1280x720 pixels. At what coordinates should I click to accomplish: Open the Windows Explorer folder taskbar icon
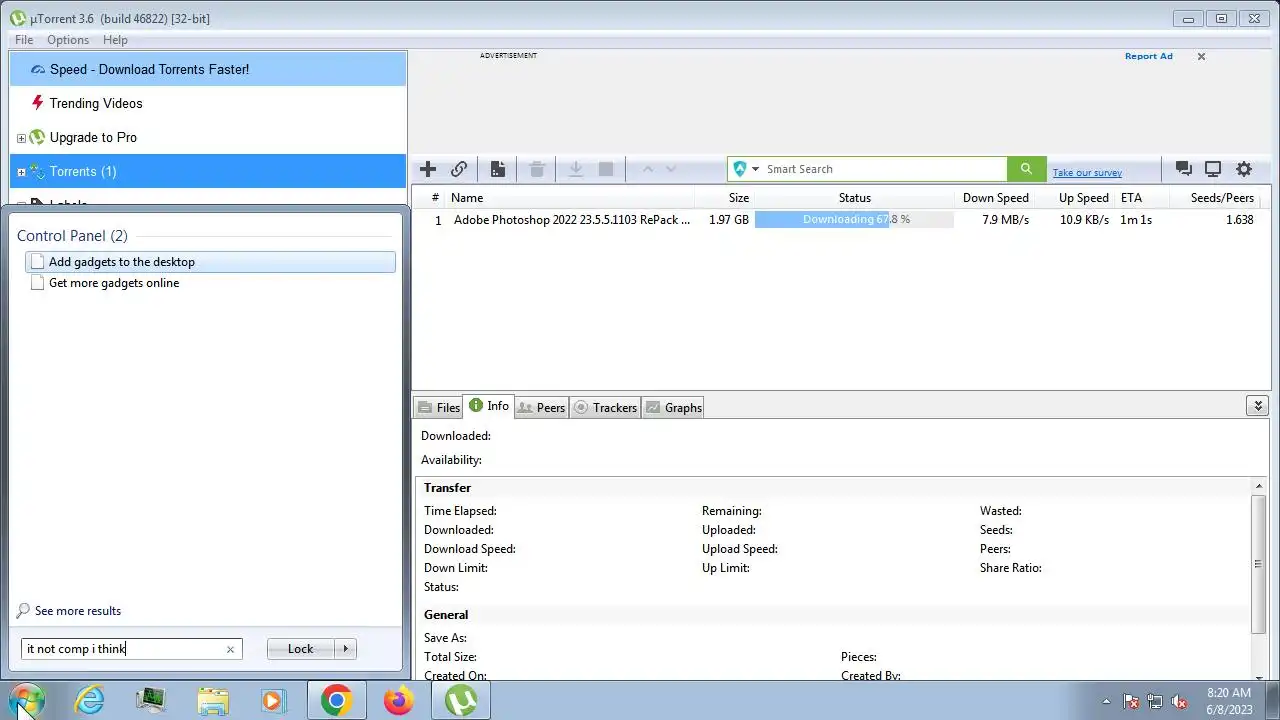213,700
